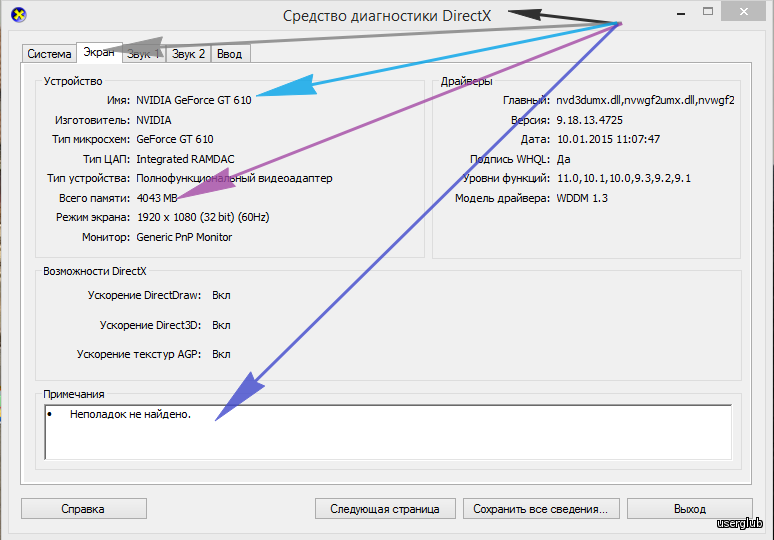
Task: Click driver model WDDM 1.3
Action: (x=582, y=198)
